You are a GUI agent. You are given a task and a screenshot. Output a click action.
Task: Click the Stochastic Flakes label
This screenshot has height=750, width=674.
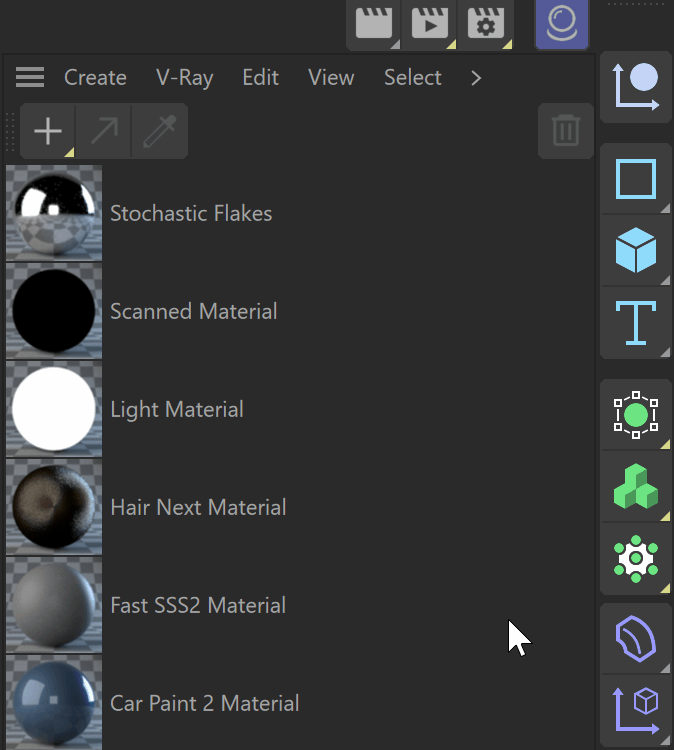point(191,213)
